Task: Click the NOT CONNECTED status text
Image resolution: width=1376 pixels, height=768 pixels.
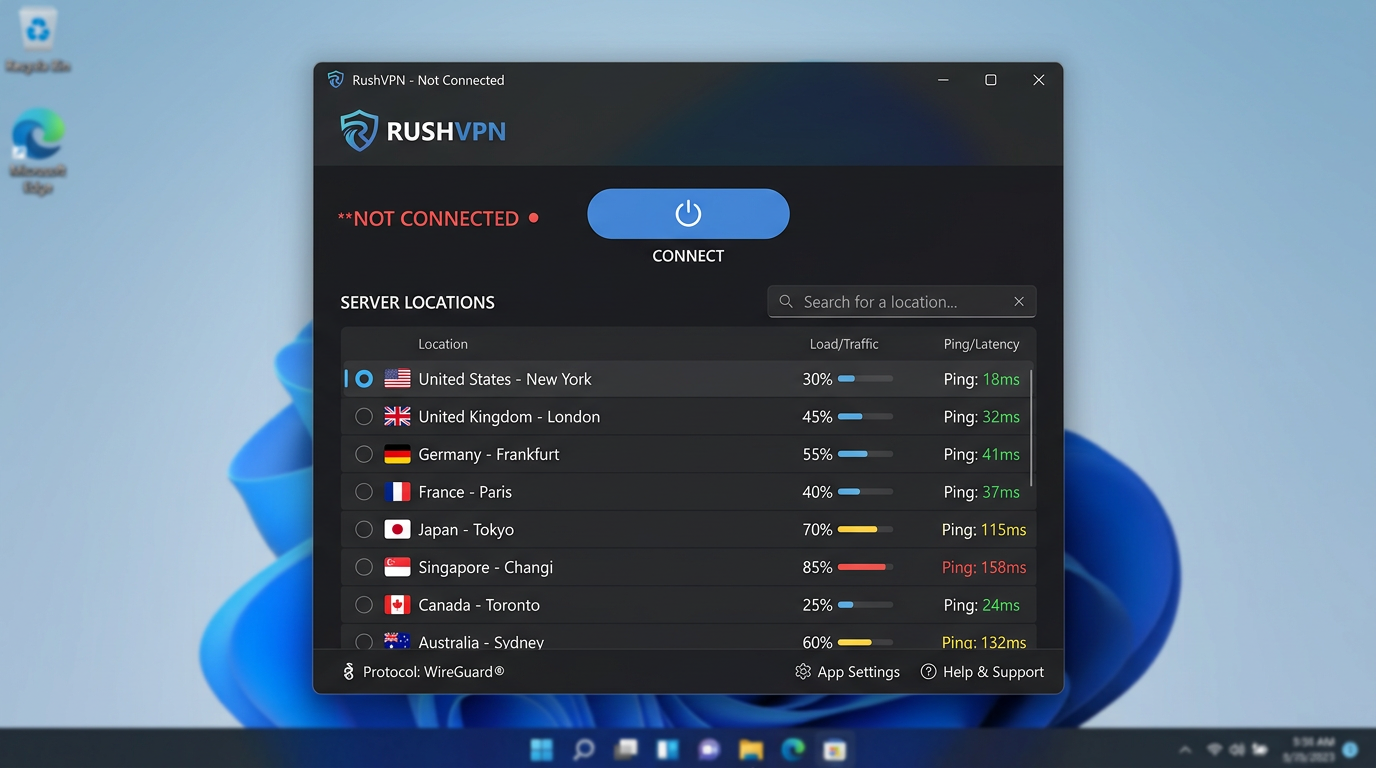Action: pos(428,219)
